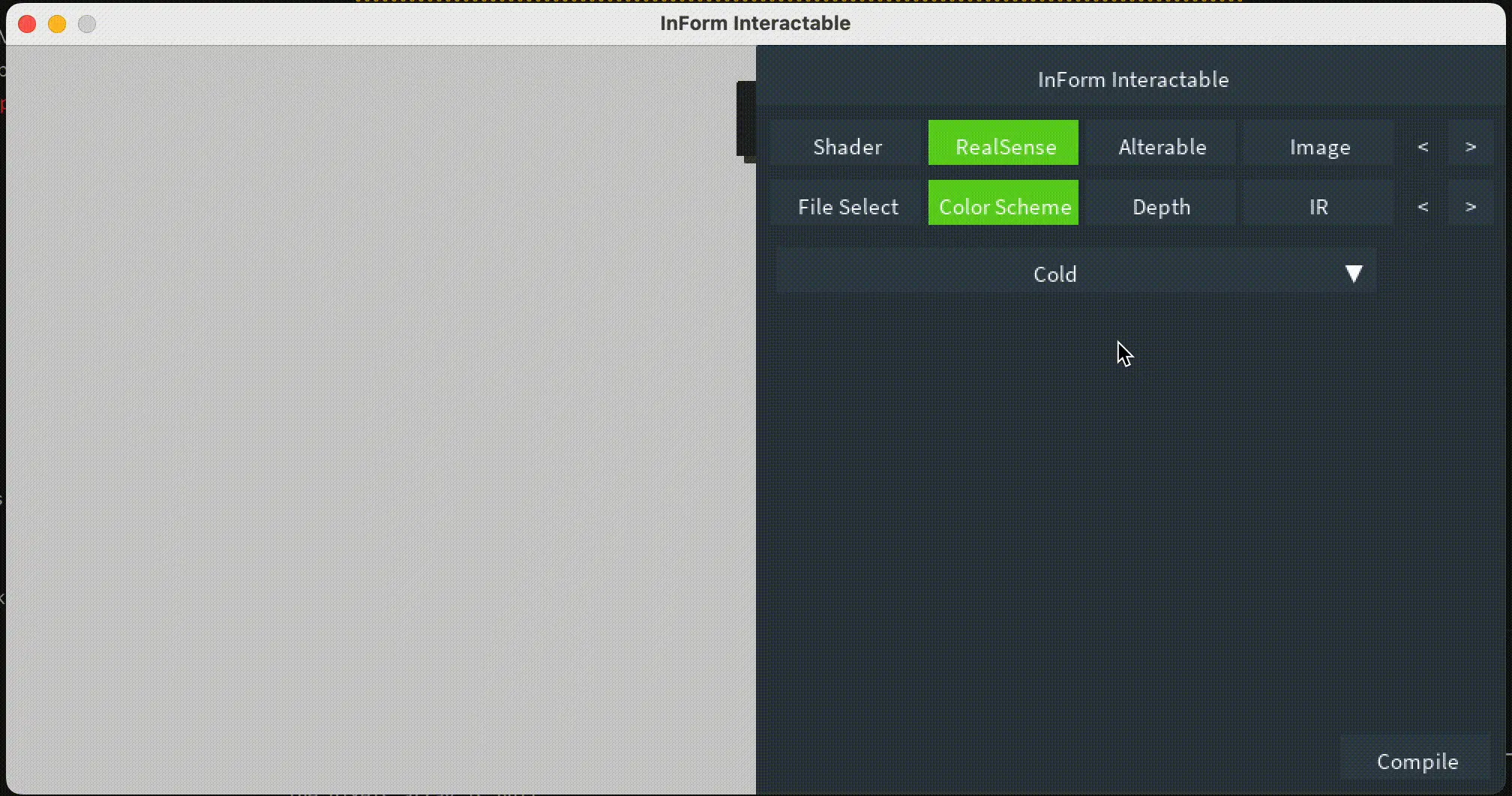Image resolution: width=1512 pixels, height=796 pixels.
Task: Click the left arrow in the Color Scheme row
Action: click(x=1423, y=206)
